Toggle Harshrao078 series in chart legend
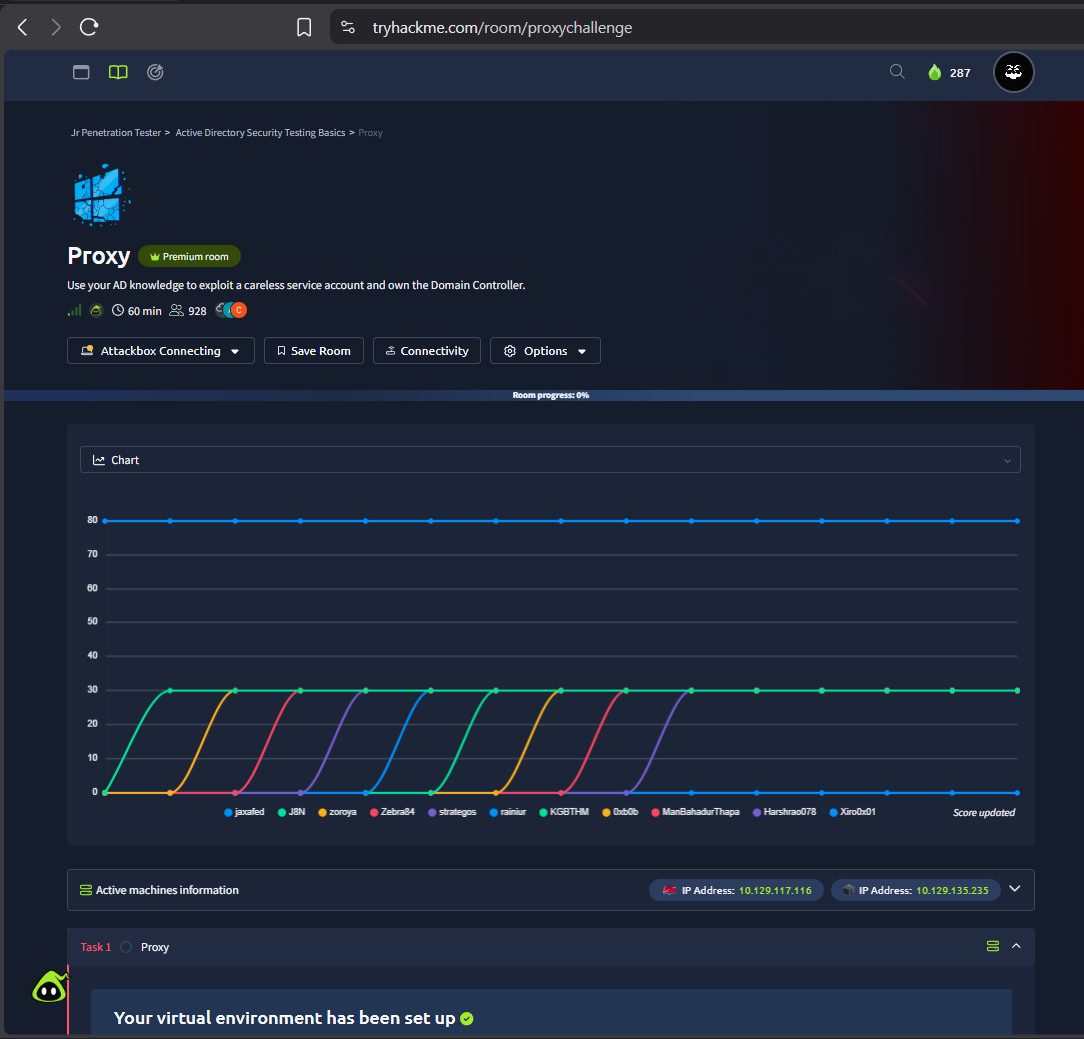 tap(785, 812)
